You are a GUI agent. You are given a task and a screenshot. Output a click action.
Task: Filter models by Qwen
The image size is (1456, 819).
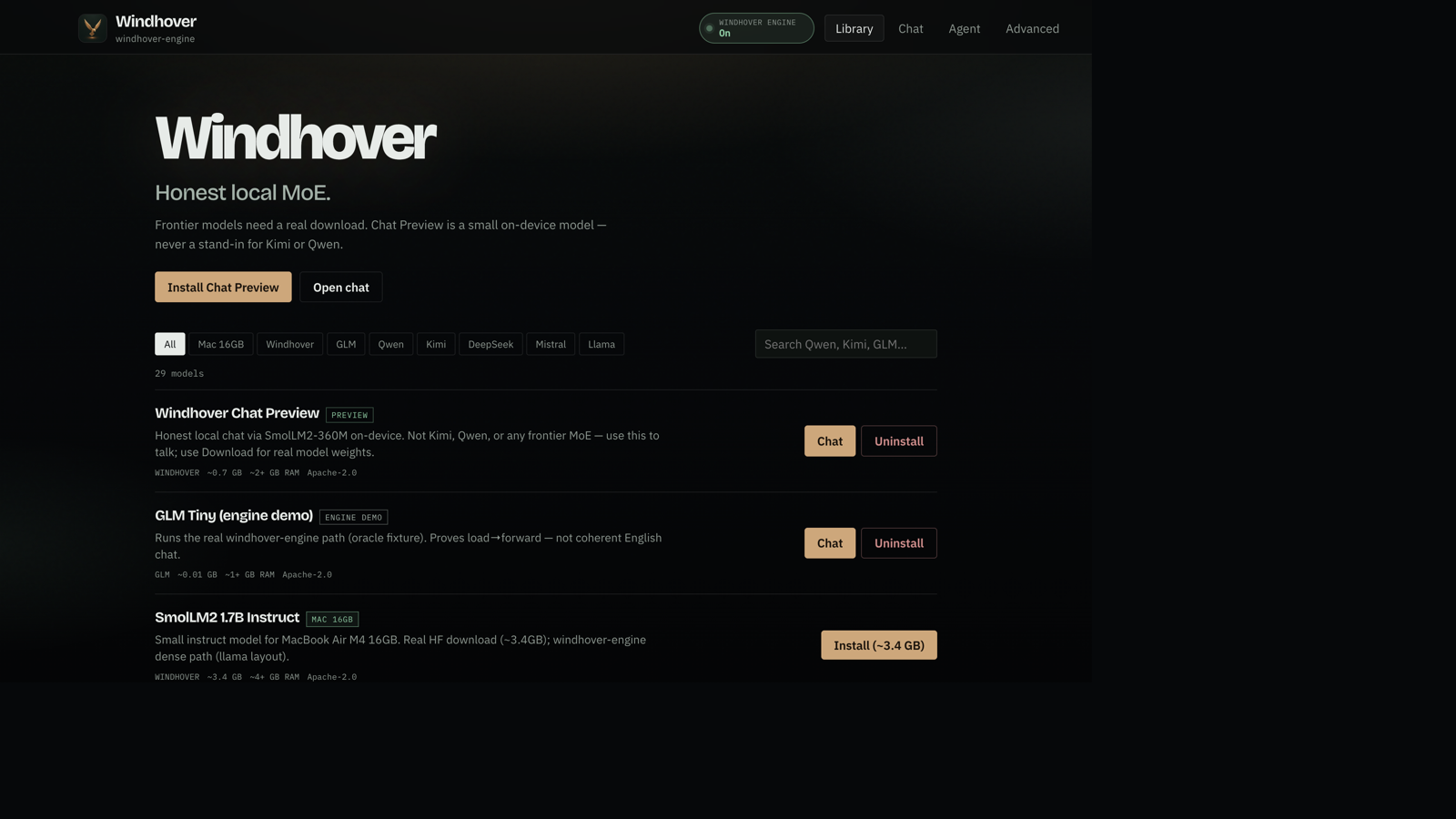coord(390,344)
